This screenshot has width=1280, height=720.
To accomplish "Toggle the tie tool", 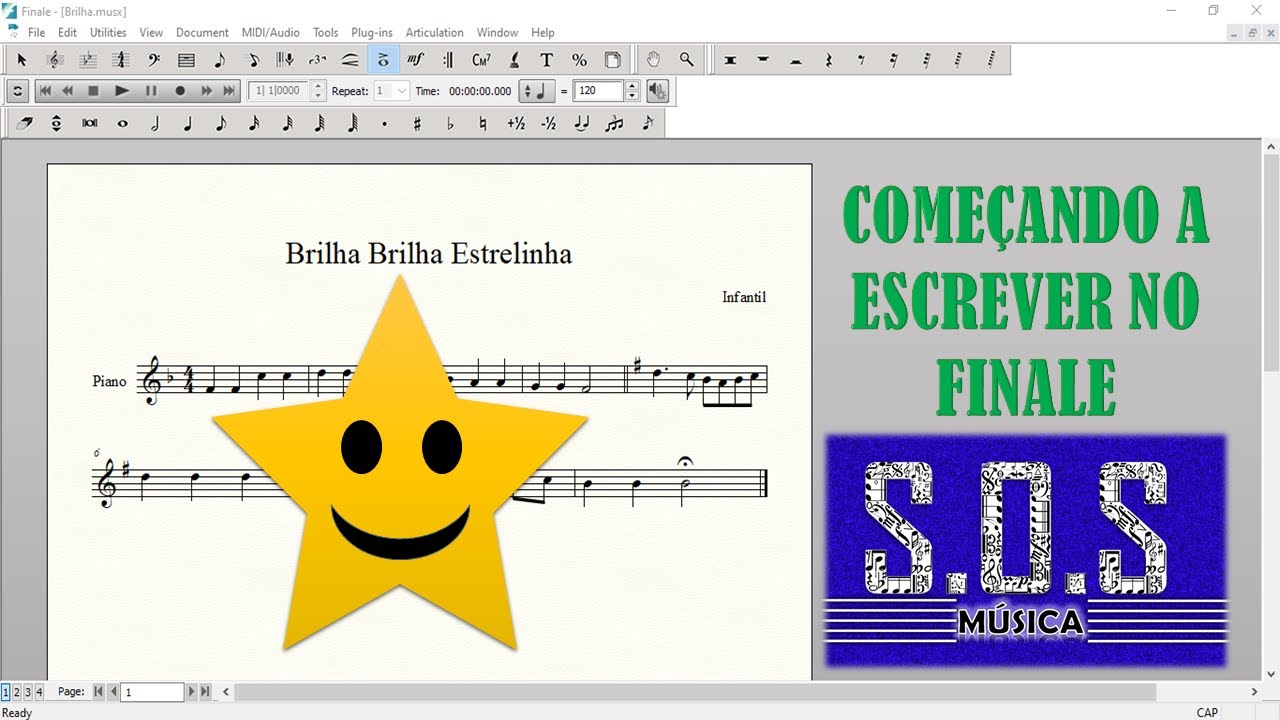I will 581,124.
